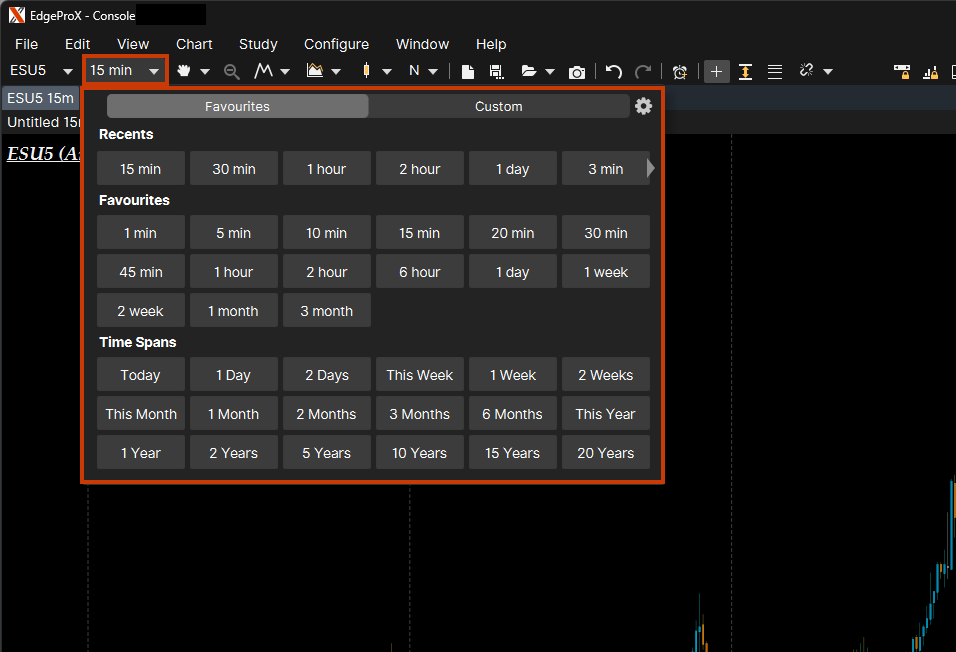Click the hand pan tool icon
This screenshot has width=956, height=652.
coord(184,71)
